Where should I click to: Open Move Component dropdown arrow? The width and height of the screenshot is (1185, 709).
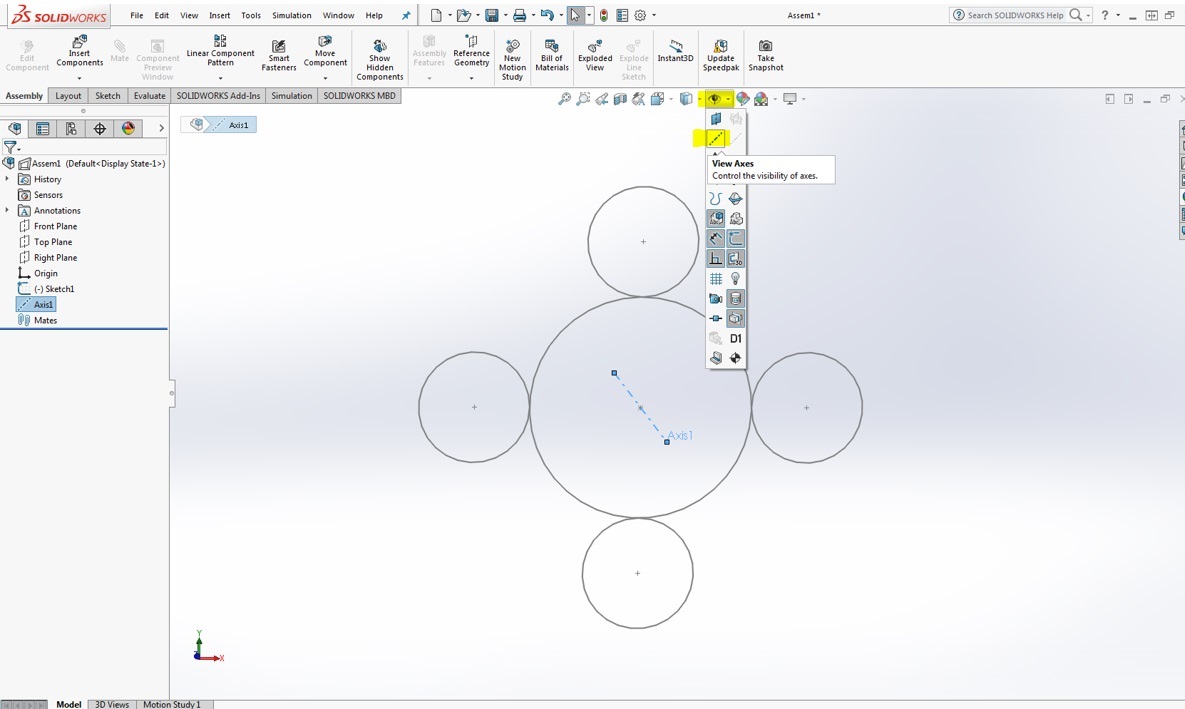tap(325, 77)
